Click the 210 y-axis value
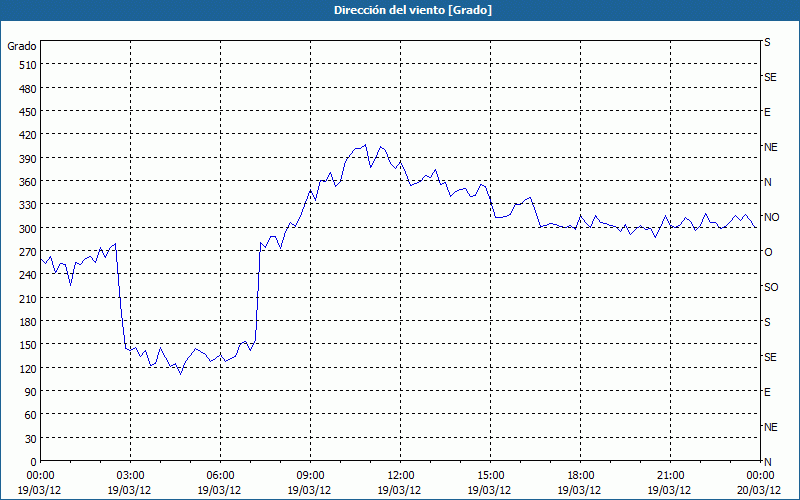Viewport: 800px width, 500px height. (29, 298)
